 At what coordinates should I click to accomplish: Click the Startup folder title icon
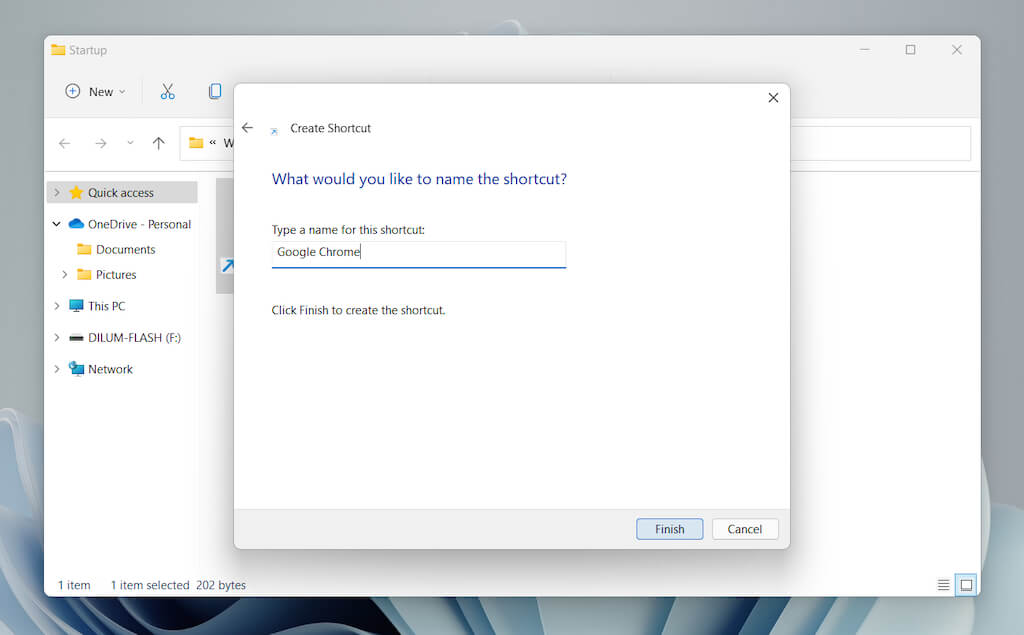click(x=58, y=50)
